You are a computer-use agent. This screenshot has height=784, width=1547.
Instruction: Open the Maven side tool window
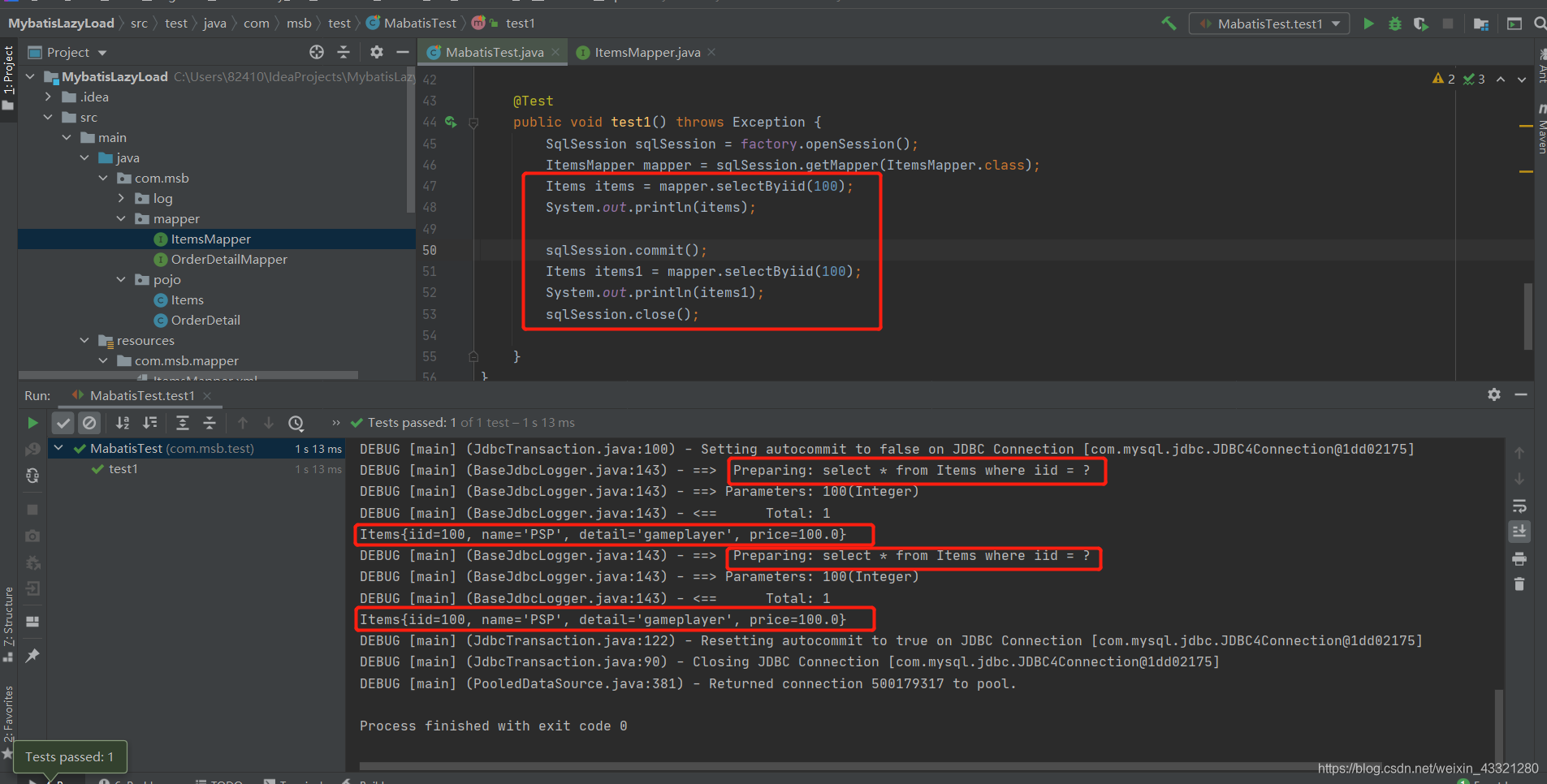pos(1541,130)
